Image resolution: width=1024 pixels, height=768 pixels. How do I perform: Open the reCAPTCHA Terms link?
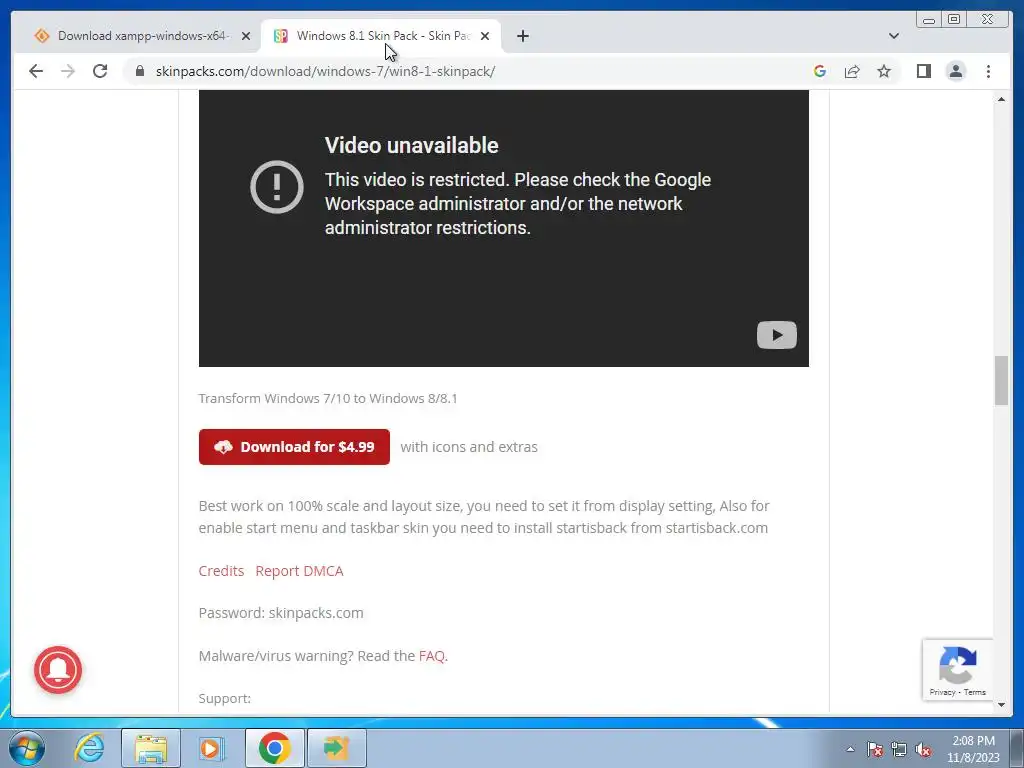point(975,692)
